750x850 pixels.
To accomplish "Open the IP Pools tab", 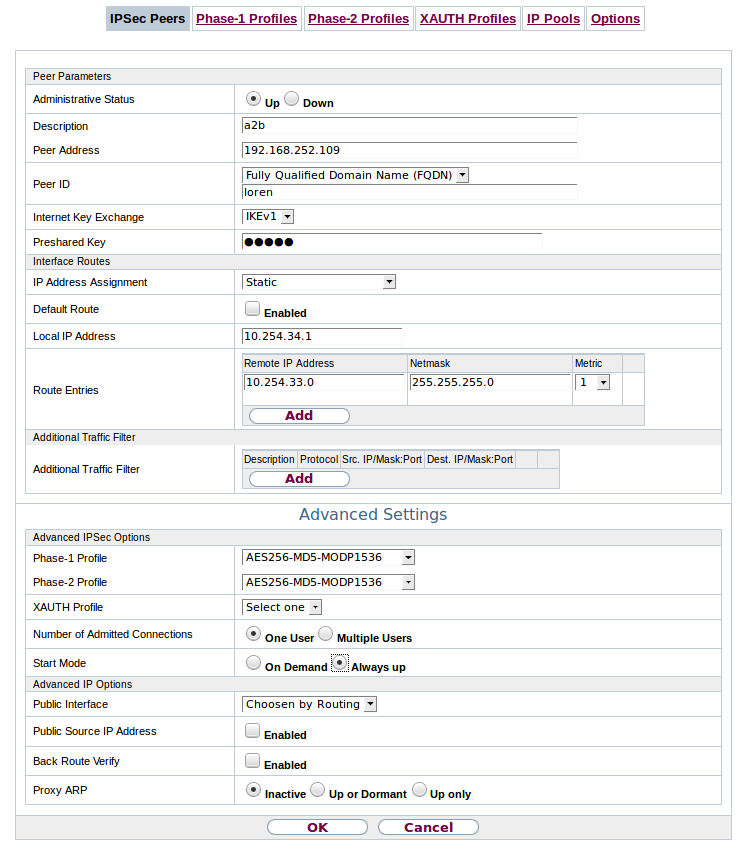I will pyautogui.click(x=553, y=18).
